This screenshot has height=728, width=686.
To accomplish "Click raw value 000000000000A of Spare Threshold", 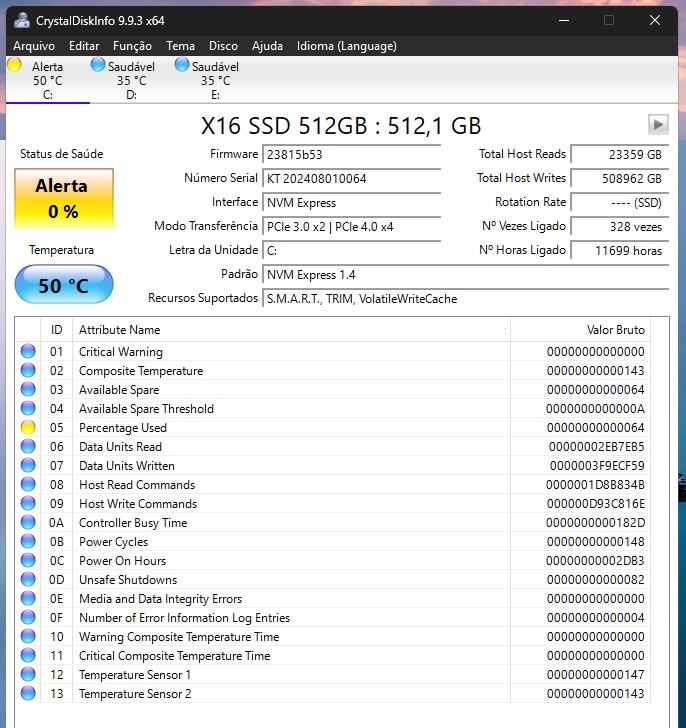I will click(595, 409).
